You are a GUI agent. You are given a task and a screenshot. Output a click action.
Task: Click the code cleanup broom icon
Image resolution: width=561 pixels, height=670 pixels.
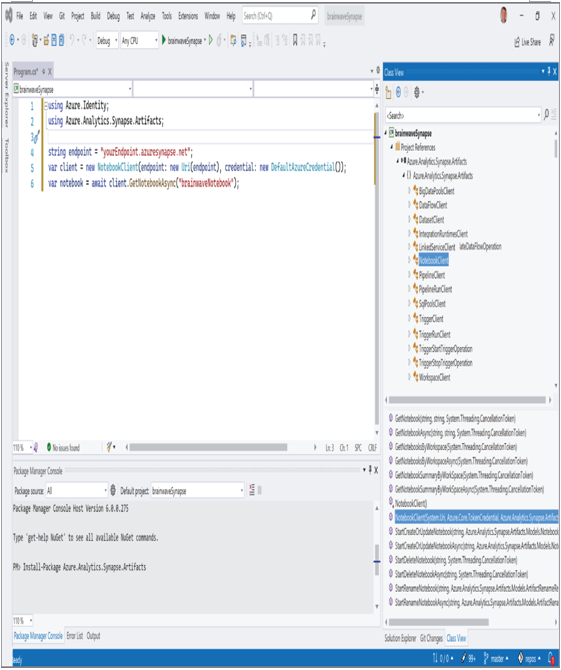[x=109, y=447]
